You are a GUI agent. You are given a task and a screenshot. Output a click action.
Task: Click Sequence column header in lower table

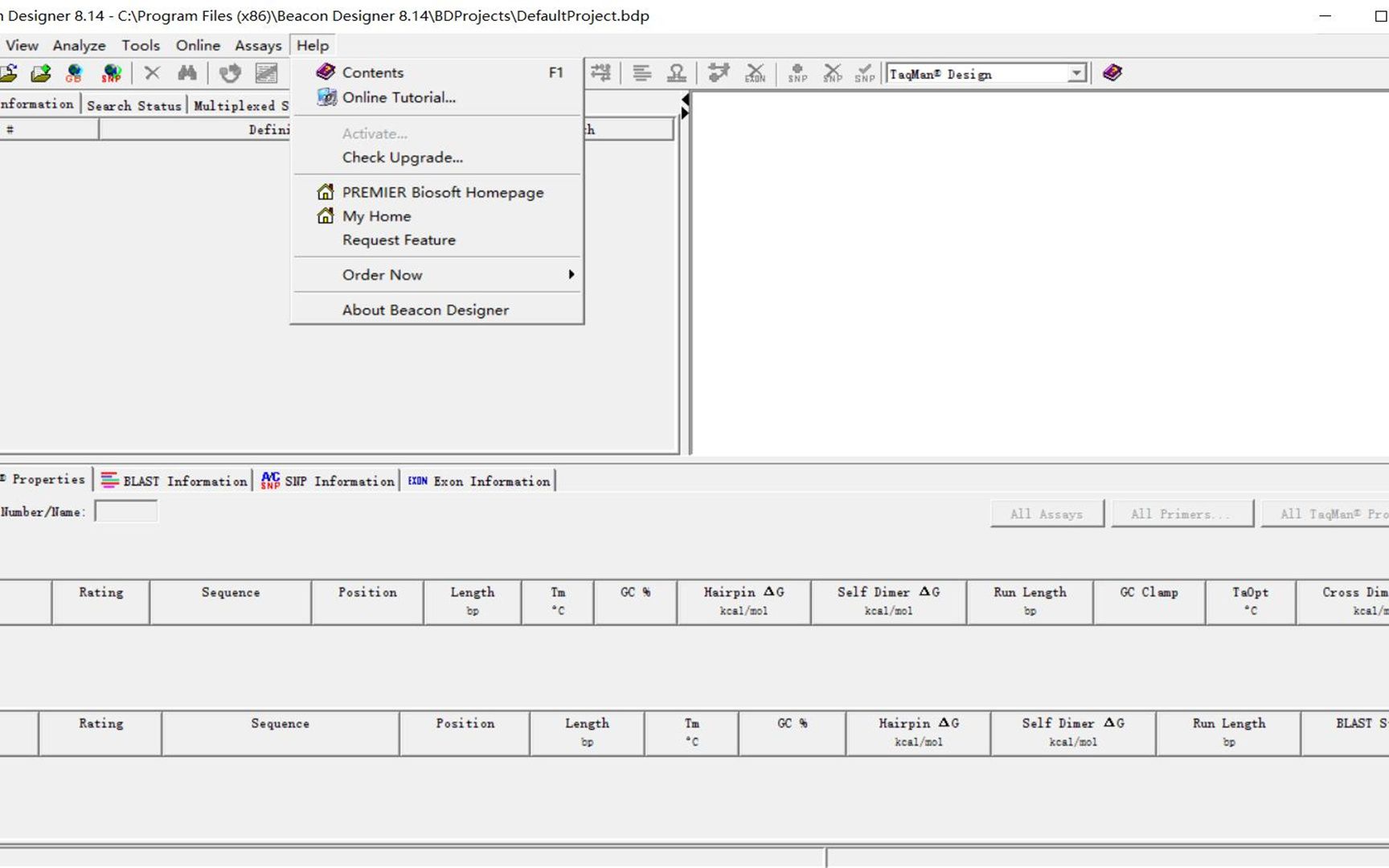(x=280, y=732)
